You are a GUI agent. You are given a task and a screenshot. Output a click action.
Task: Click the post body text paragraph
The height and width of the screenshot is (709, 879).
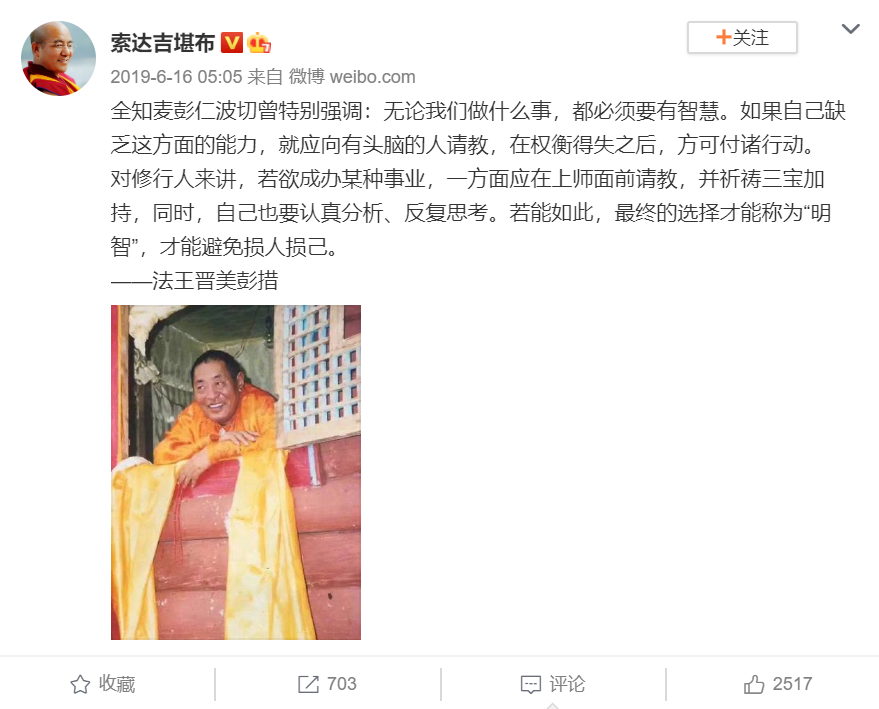click(x=478, y=179)
